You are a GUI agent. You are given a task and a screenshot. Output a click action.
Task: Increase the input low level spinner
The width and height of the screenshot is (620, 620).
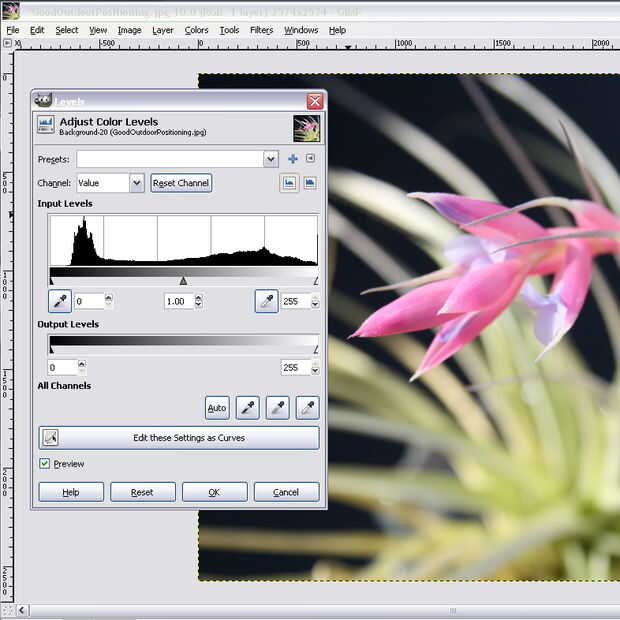109,297
